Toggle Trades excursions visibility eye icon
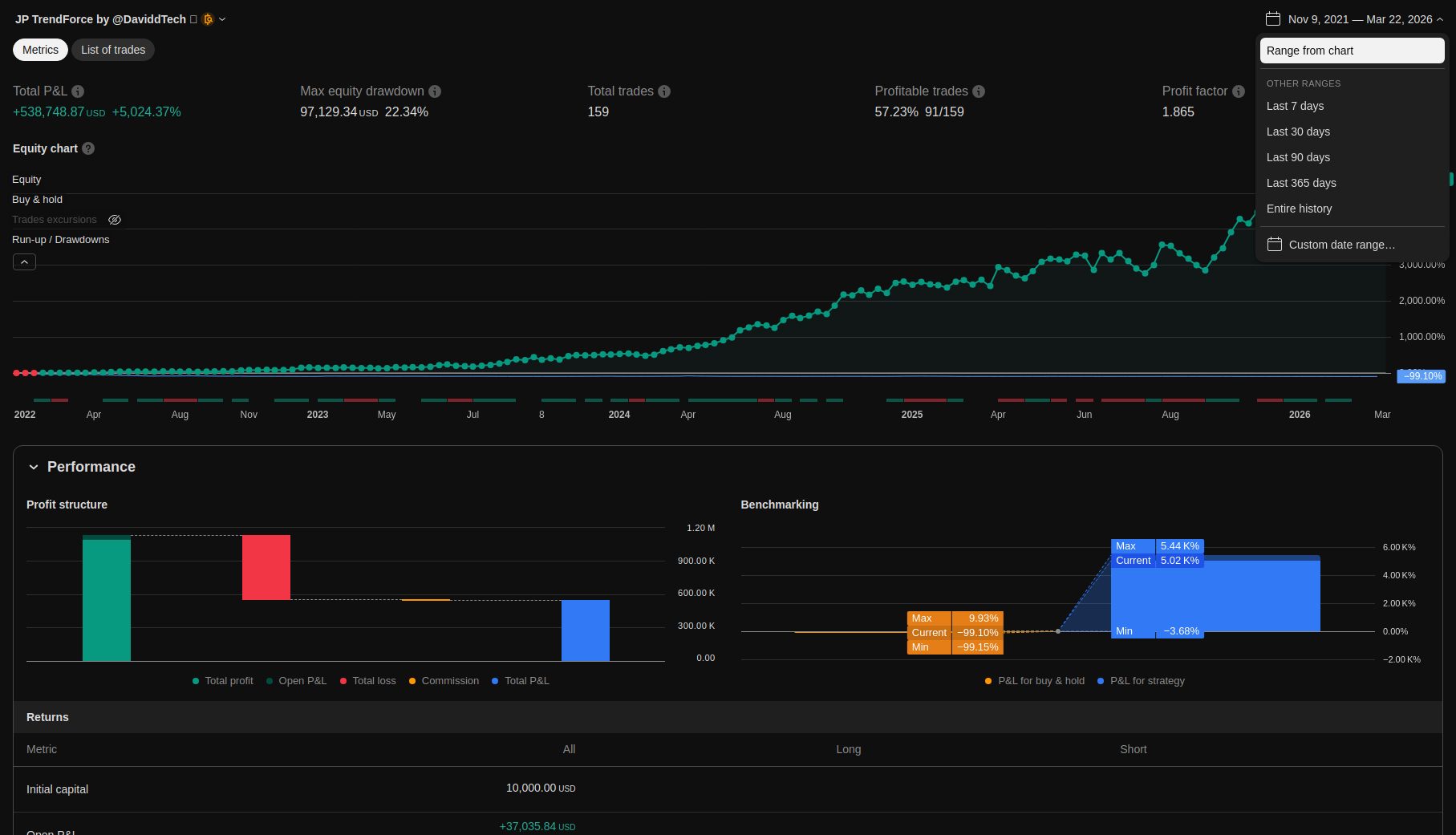 (115, 220)
